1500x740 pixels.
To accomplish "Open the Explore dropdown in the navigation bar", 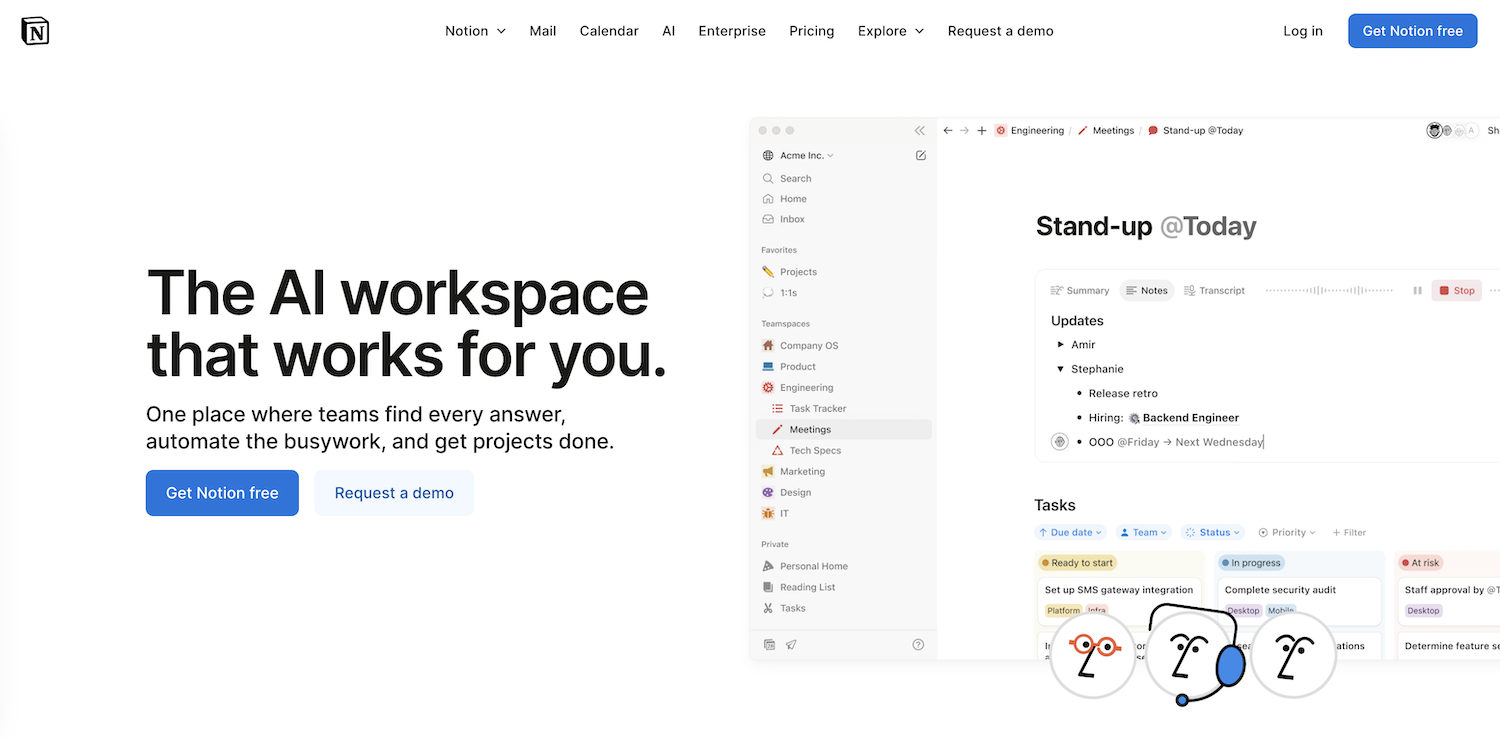I will click(x=891, y=31).
